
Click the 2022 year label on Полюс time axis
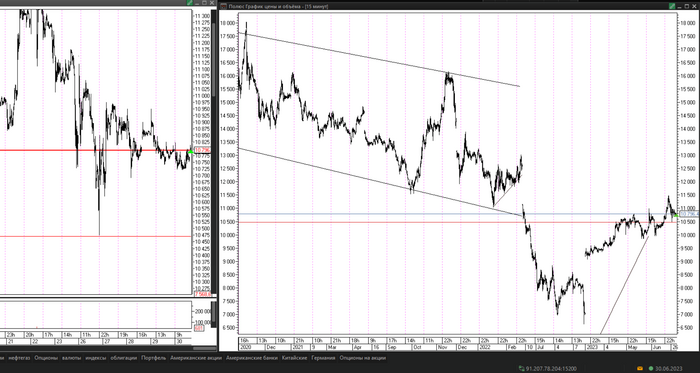pyautogui.click(x=486, y=347)
